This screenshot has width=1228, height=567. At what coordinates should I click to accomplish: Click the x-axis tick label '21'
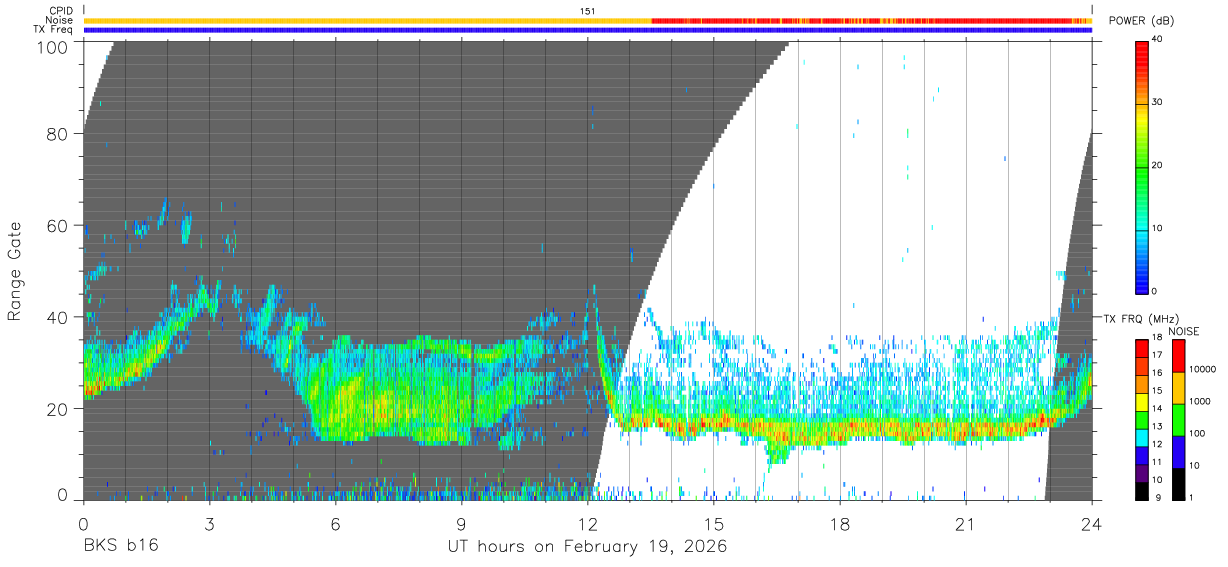pos(966,523)
